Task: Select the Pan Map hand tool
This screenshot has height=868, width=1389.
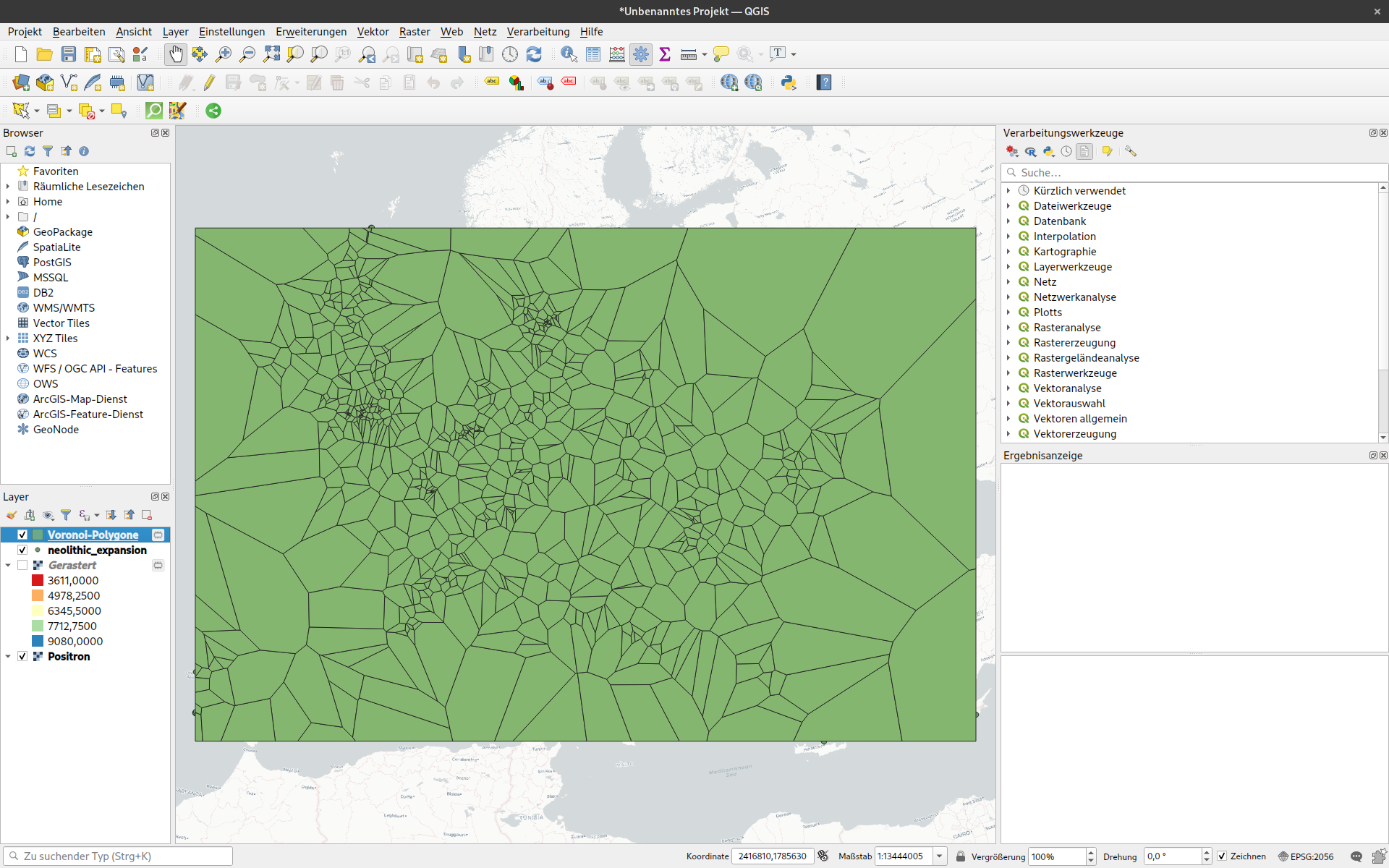Action: [176, 54]
